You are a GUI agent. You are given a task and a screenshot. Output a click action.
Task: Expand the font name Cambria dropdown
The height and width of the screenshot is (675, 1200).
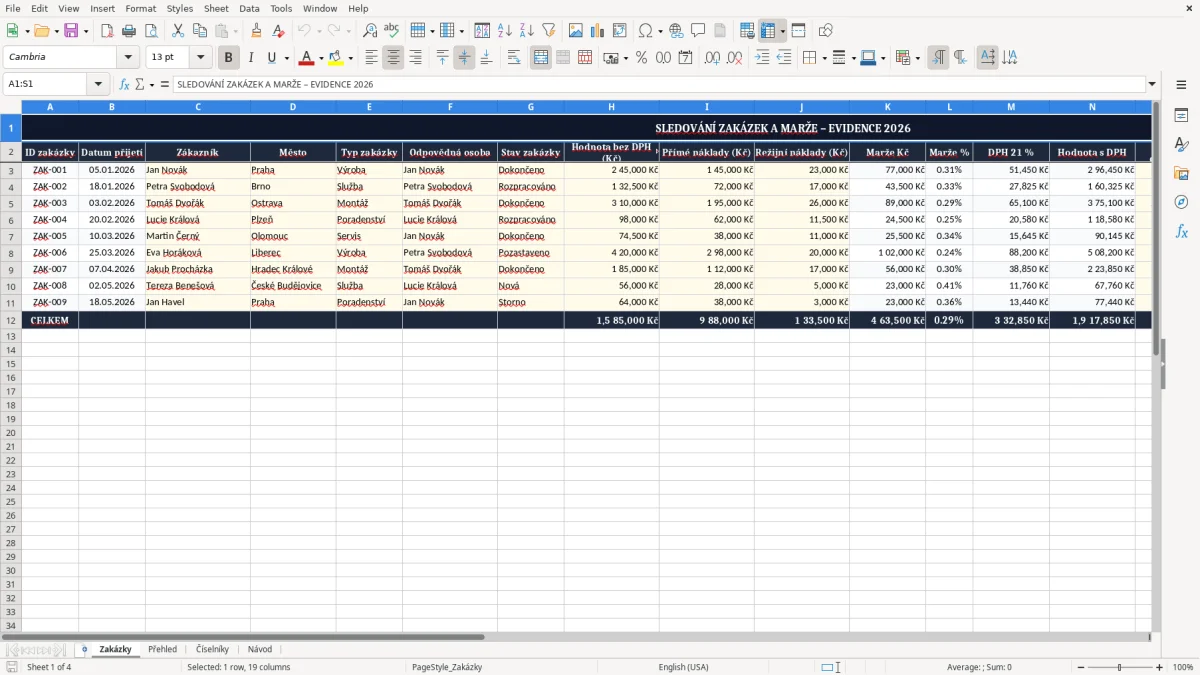click(x=128, y=58)
